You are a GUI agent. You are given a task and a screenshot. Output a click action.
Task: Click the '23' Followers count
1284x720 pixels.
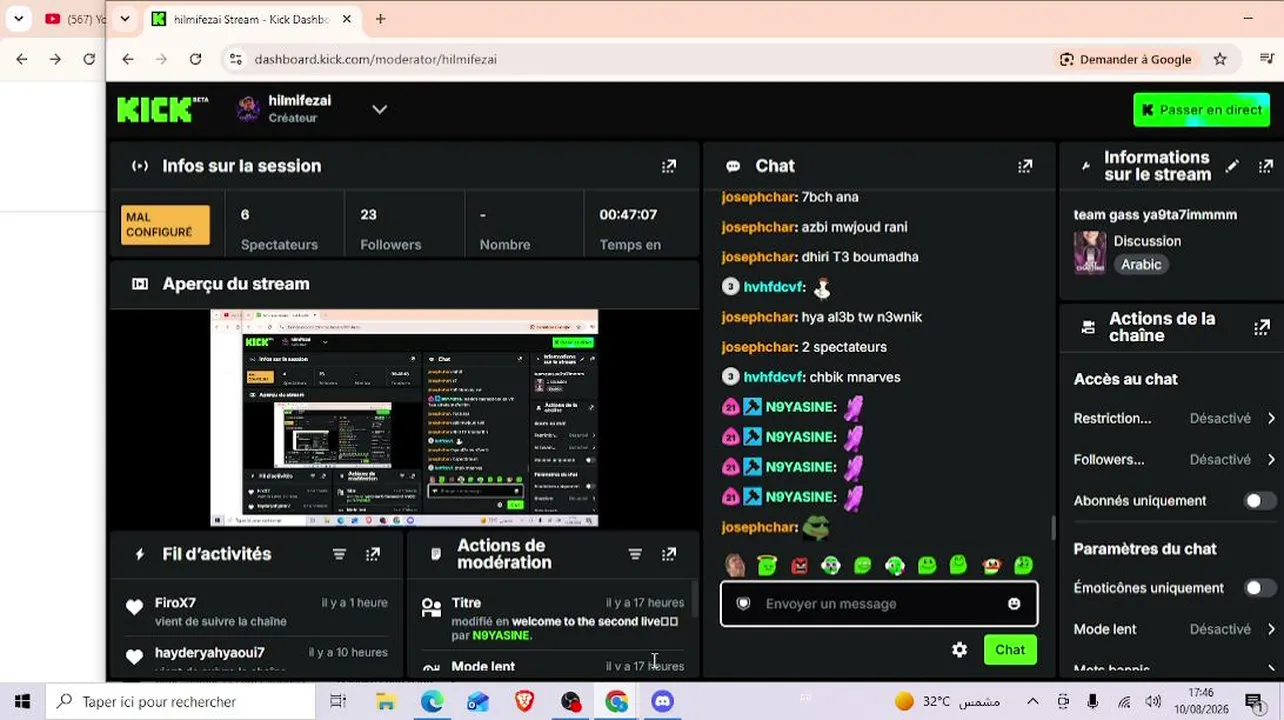point(368,215)
